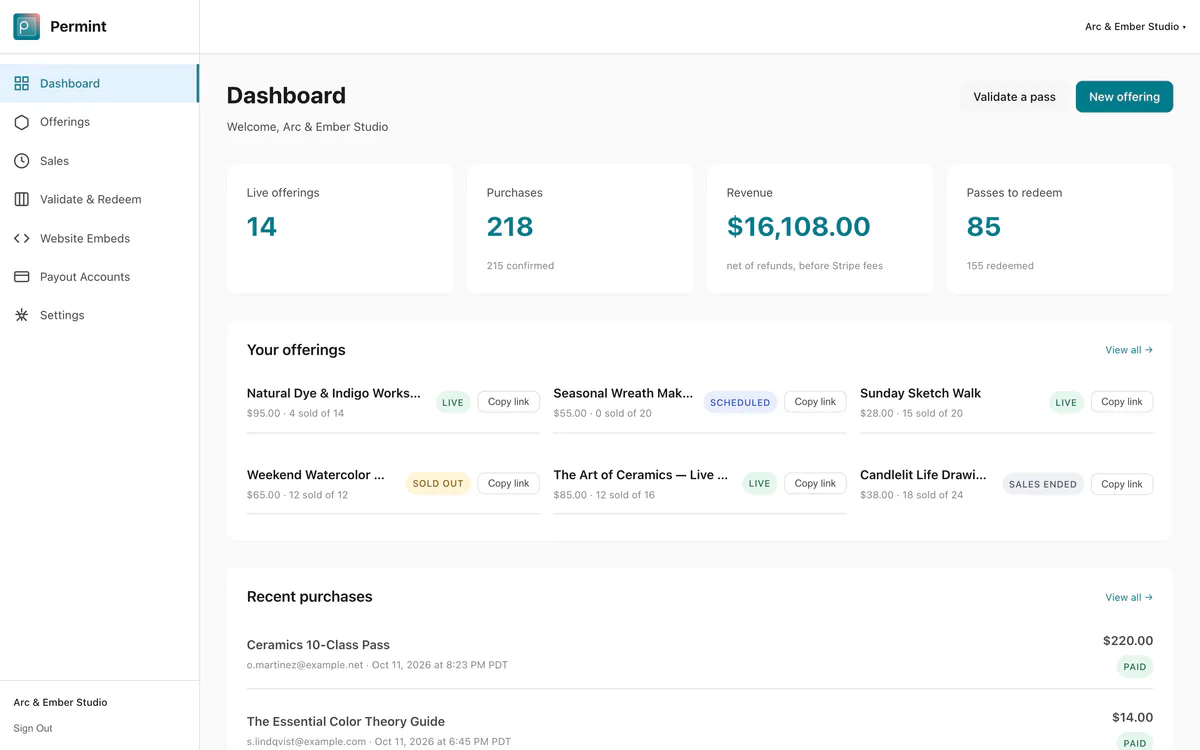Click the Dashboard grid icon
1200x750 pixels.
coord(21,83)
